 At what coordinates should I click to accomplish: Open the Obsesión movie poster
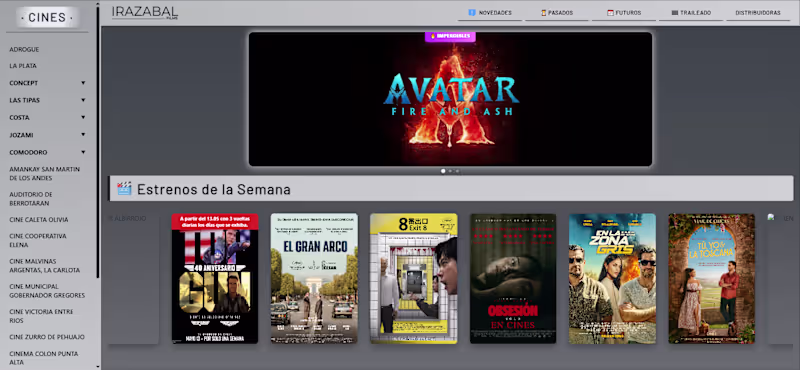point(513,278)
